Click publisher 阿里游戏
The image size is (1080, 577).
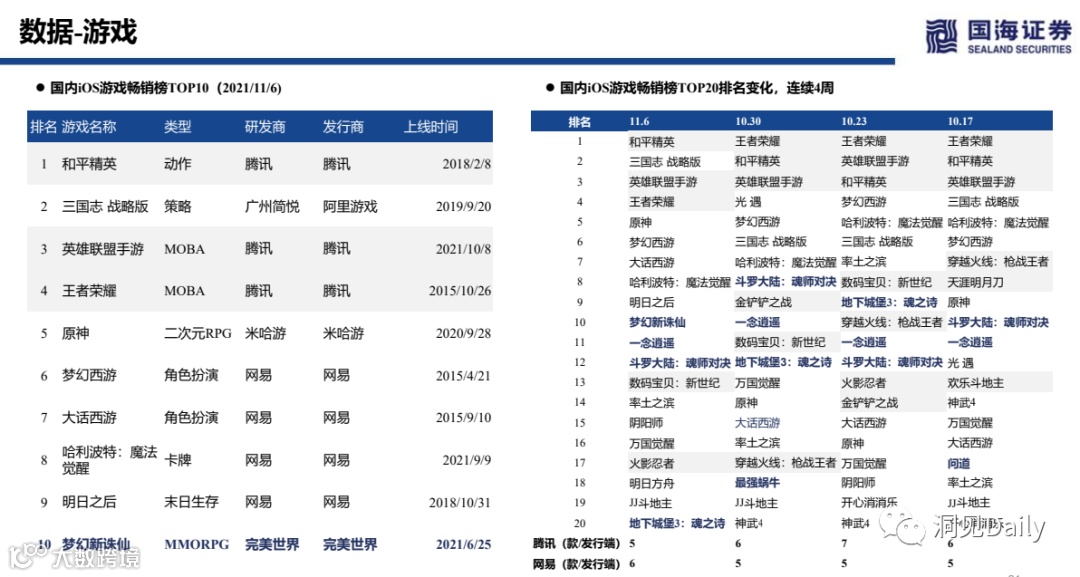tap(350, 207)
